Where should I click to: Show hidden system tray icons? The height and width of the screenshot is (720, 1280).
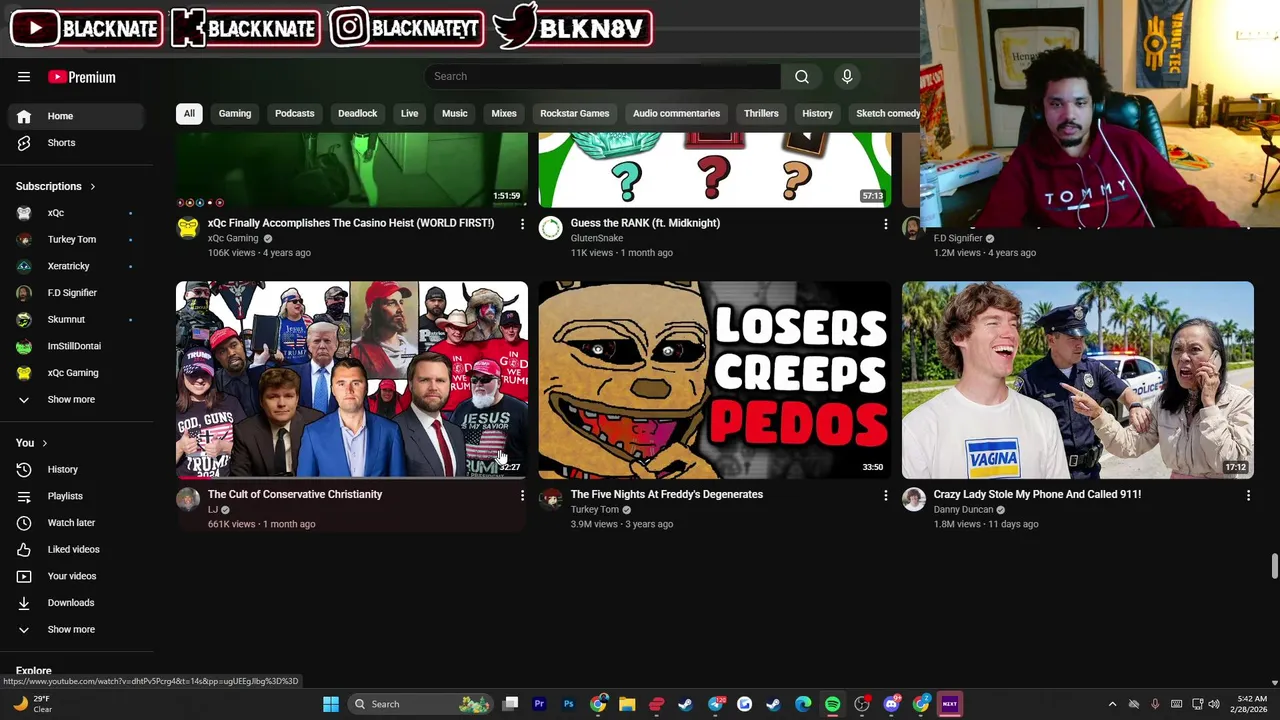click(x=1112, y=704)
